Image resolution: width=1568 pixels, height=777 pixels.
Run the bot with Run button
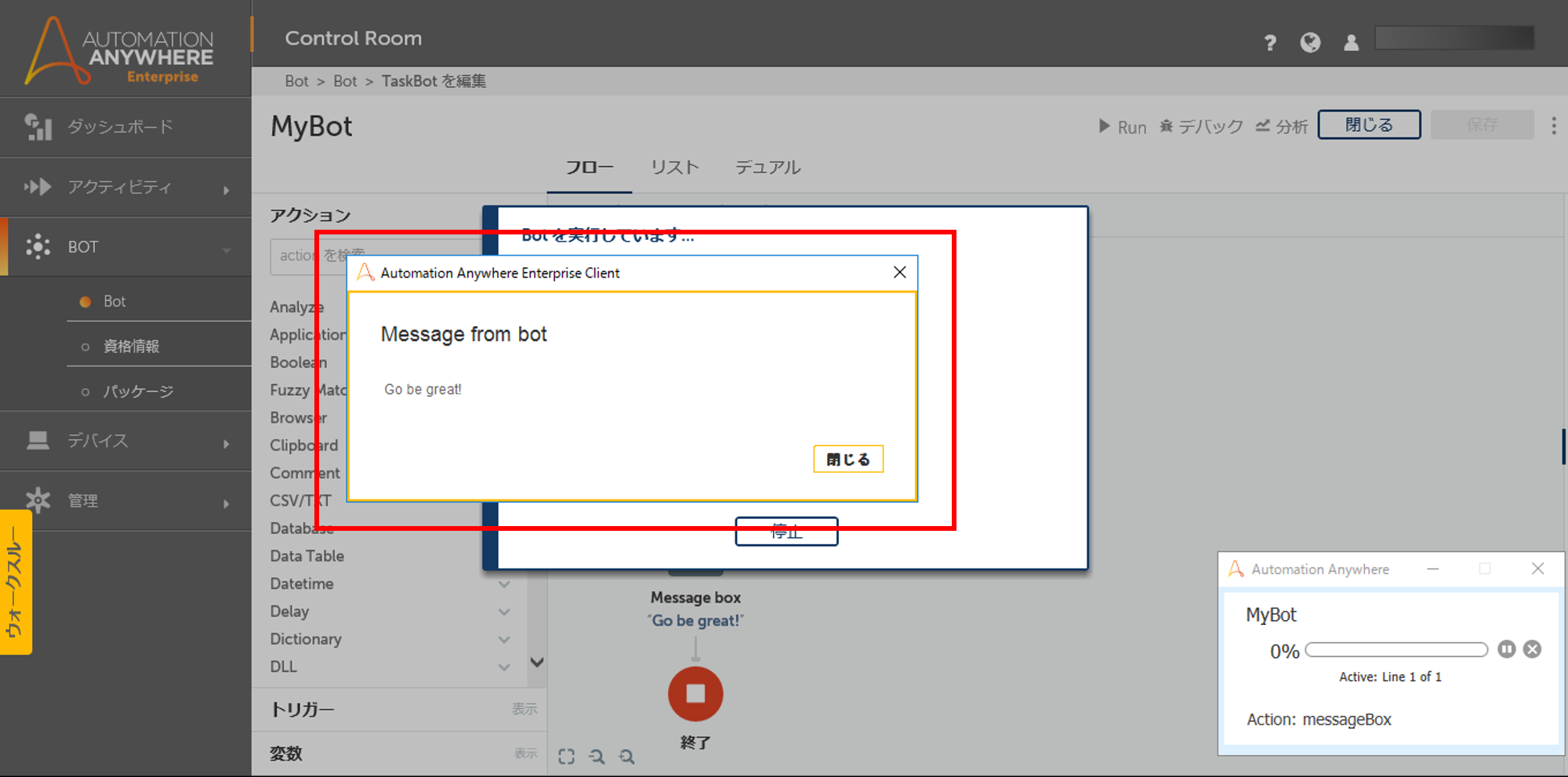[x=1123, y=126]
